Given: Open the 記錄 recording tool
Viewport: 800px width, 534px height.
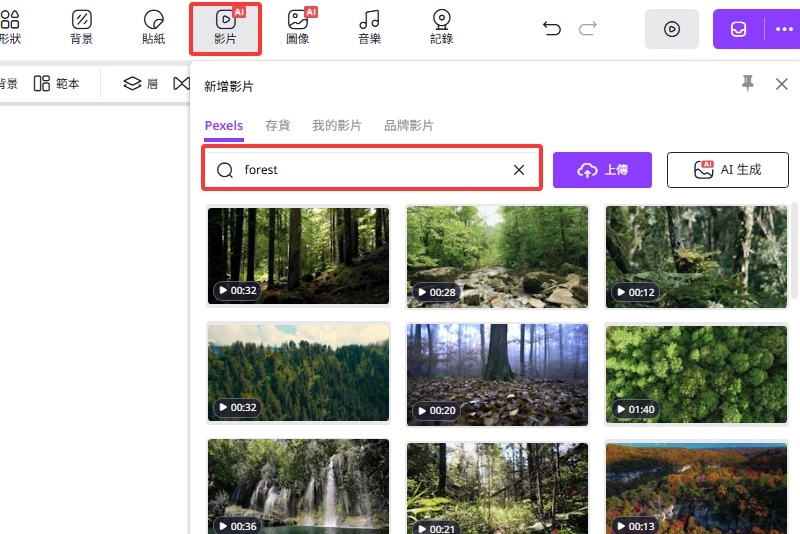Looking at the screenshot, I should click(x=441, y=28).
